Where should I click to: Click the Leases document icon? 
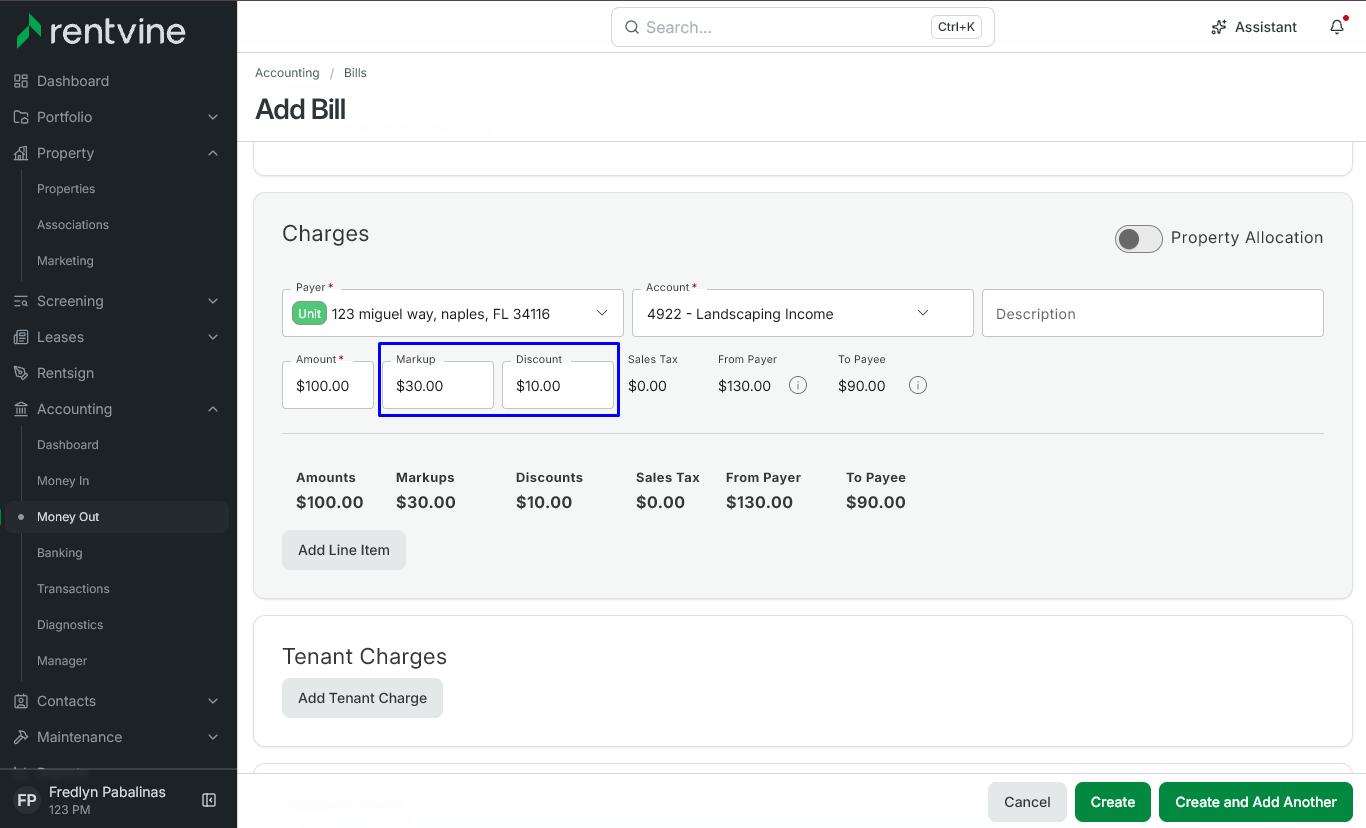[x=21, y=337]
